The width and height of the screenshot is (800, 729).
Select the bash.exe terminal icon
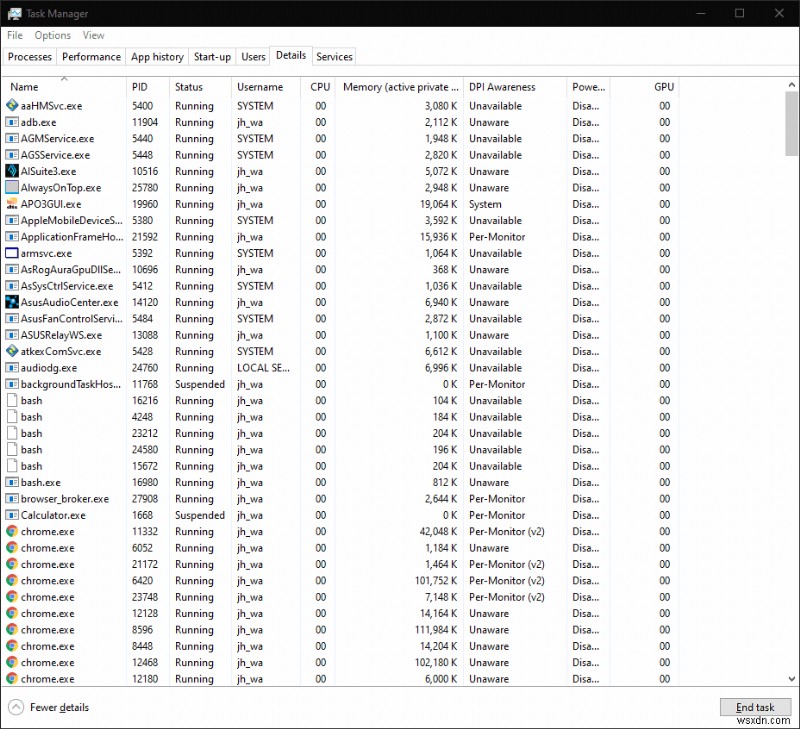click(x=14, y=482)
